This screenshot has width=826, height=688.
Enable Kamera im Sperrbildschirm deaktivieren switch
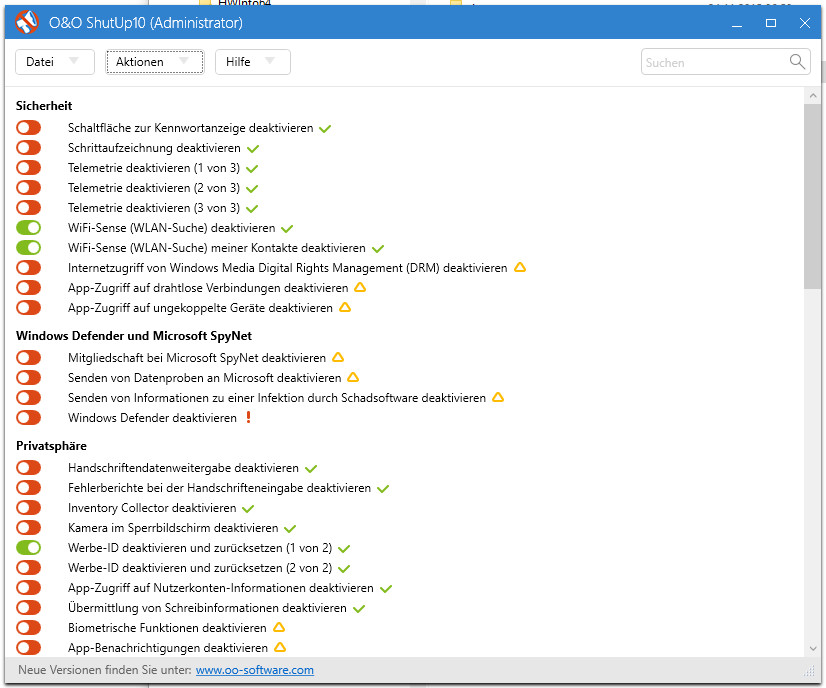pyautogui.click(x=28, y=528)
